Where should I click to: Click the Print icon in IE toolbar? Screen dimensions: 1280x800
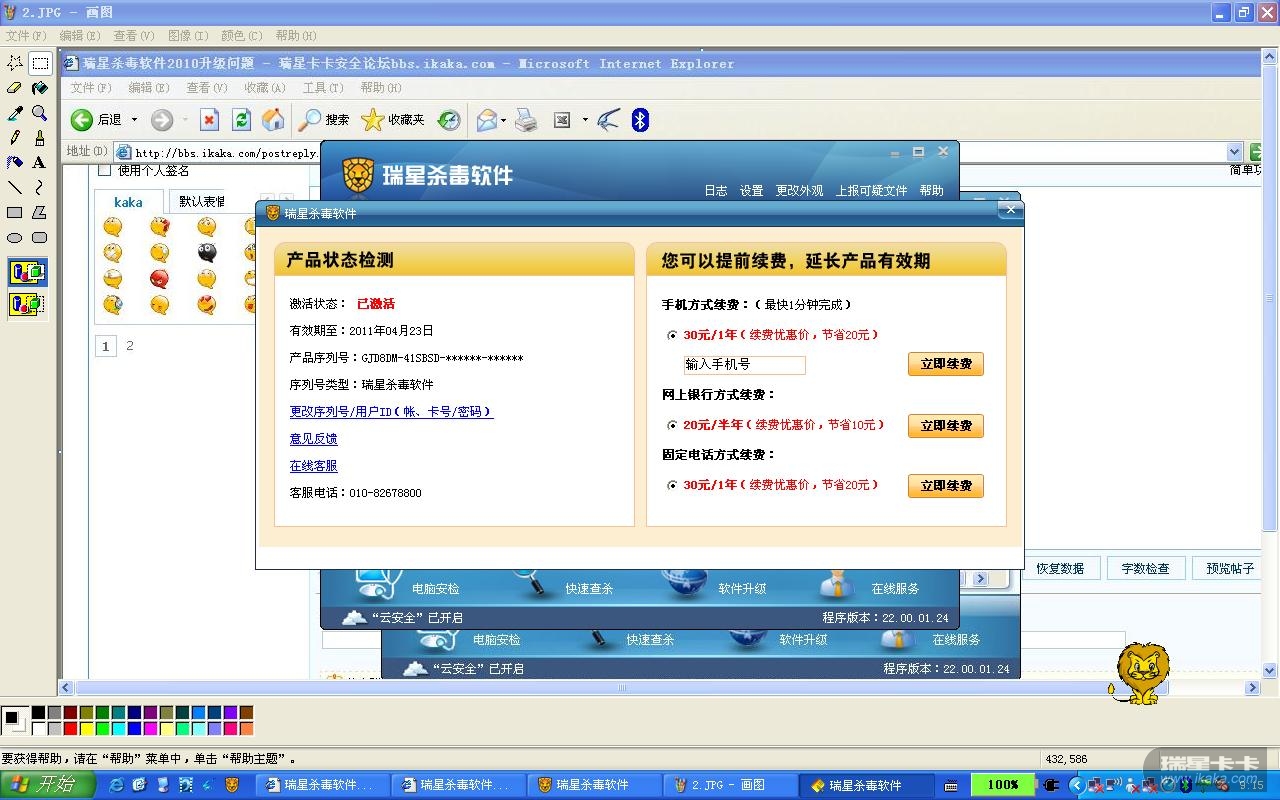click(x=527, y=120)
